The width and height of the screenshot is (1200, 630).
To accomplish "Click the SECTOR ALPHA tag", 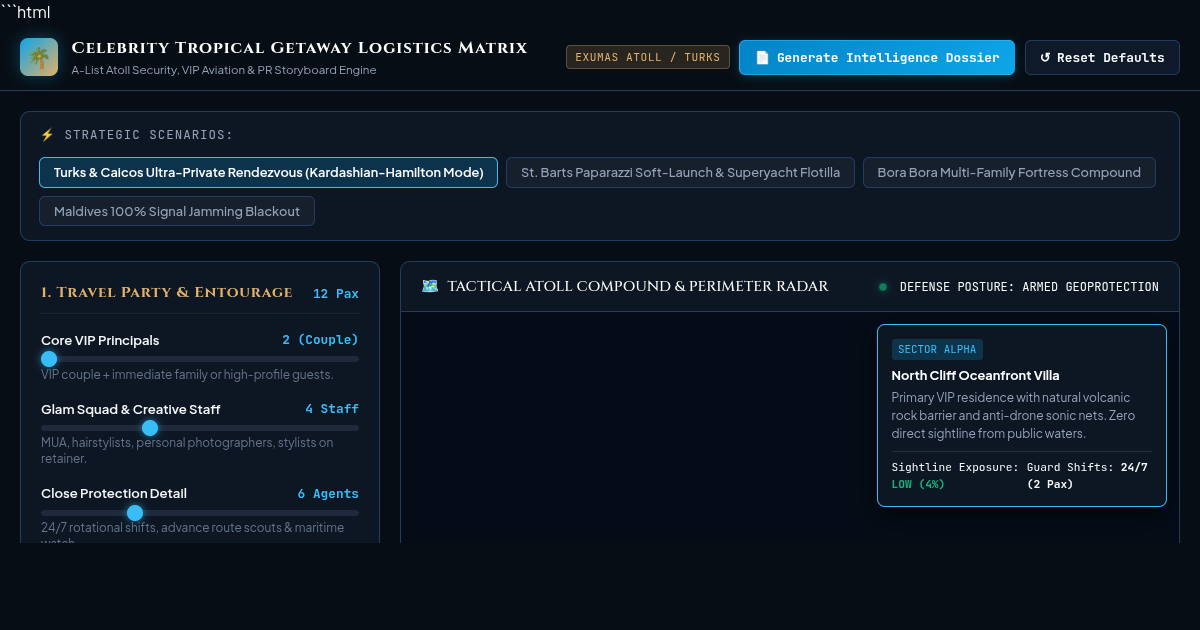I will click(x=937, y=349).
